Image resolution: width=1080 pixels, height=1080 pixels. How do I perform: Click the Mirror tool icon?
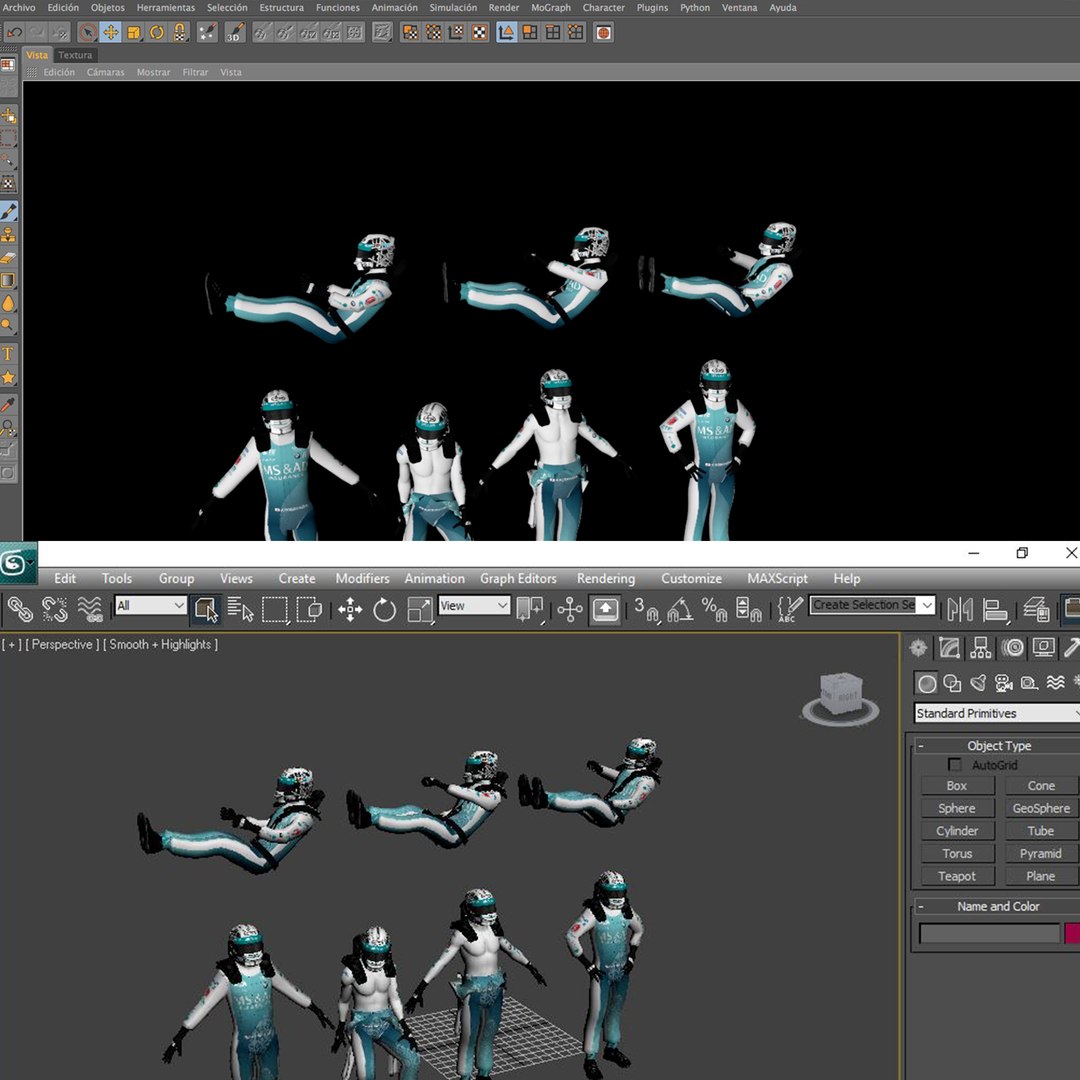point(960,610)
